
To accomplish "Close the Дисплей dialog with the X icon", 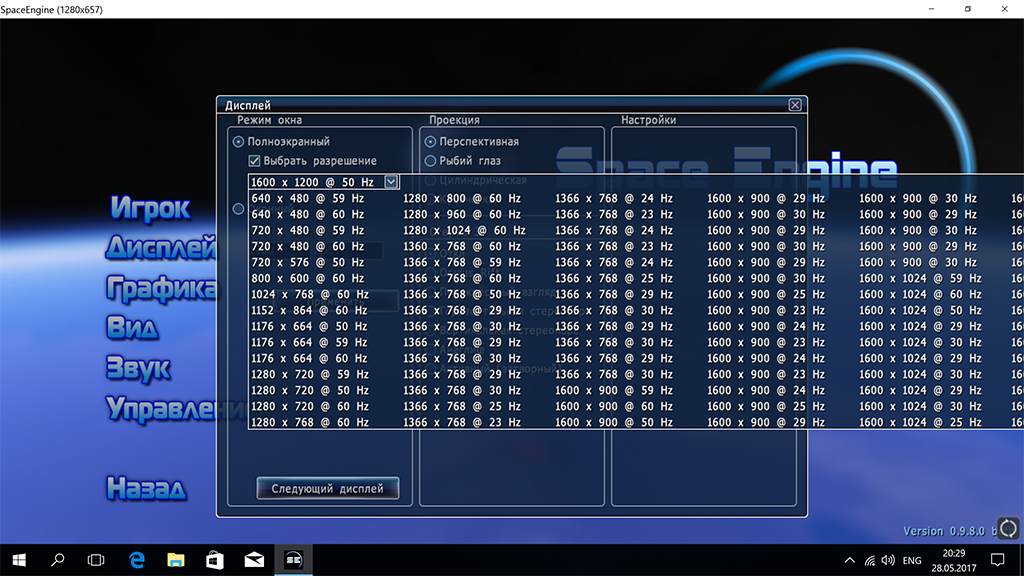I will point(795,104).
